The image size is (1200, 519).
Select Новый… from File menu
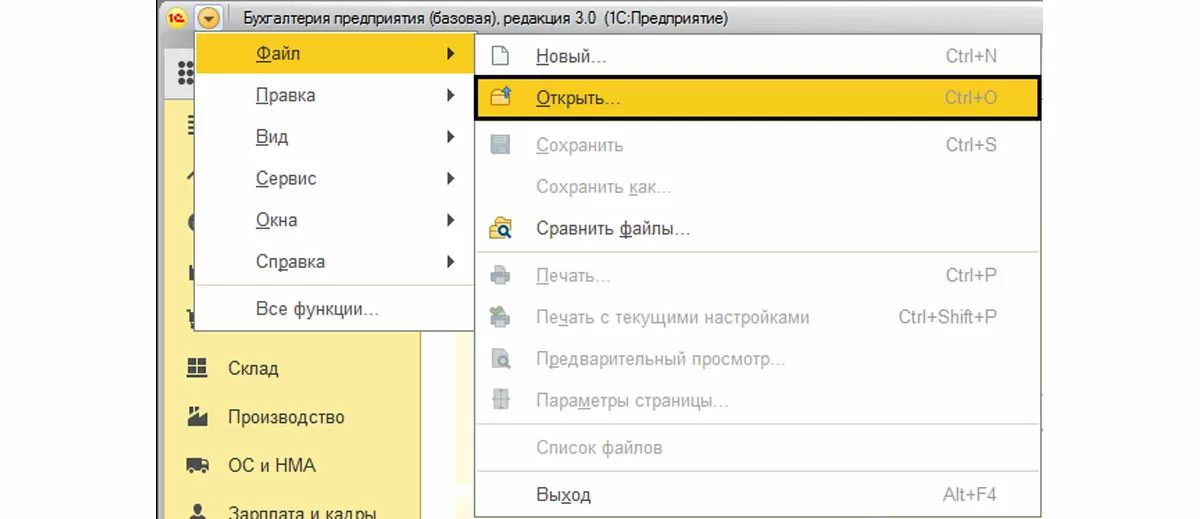[571, 57]
